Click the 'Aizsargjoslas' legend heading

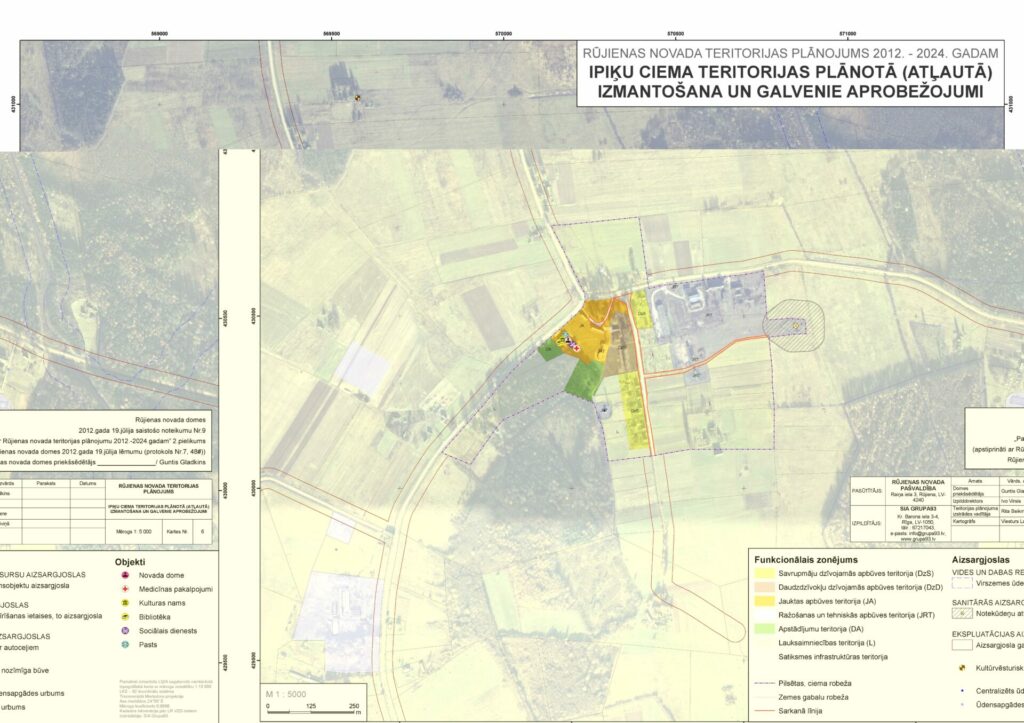[x=980, y=560]
